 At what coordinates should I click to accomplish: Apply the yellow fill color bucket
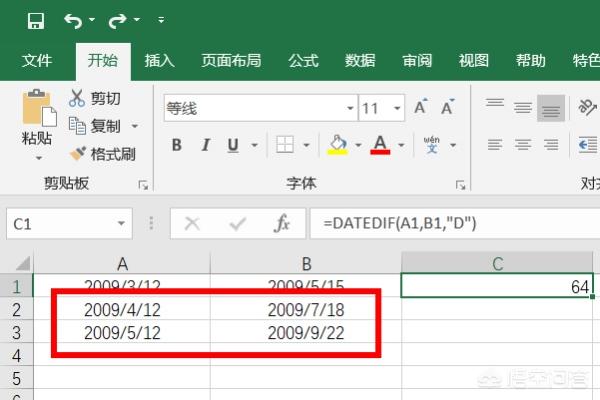[x=337, y=145]
